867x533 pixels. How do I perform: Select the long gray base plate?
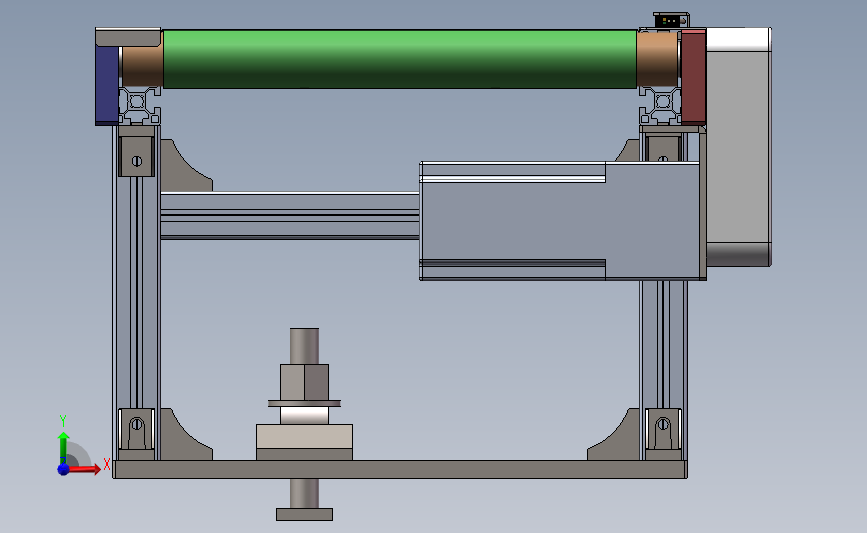coord(400,469)
